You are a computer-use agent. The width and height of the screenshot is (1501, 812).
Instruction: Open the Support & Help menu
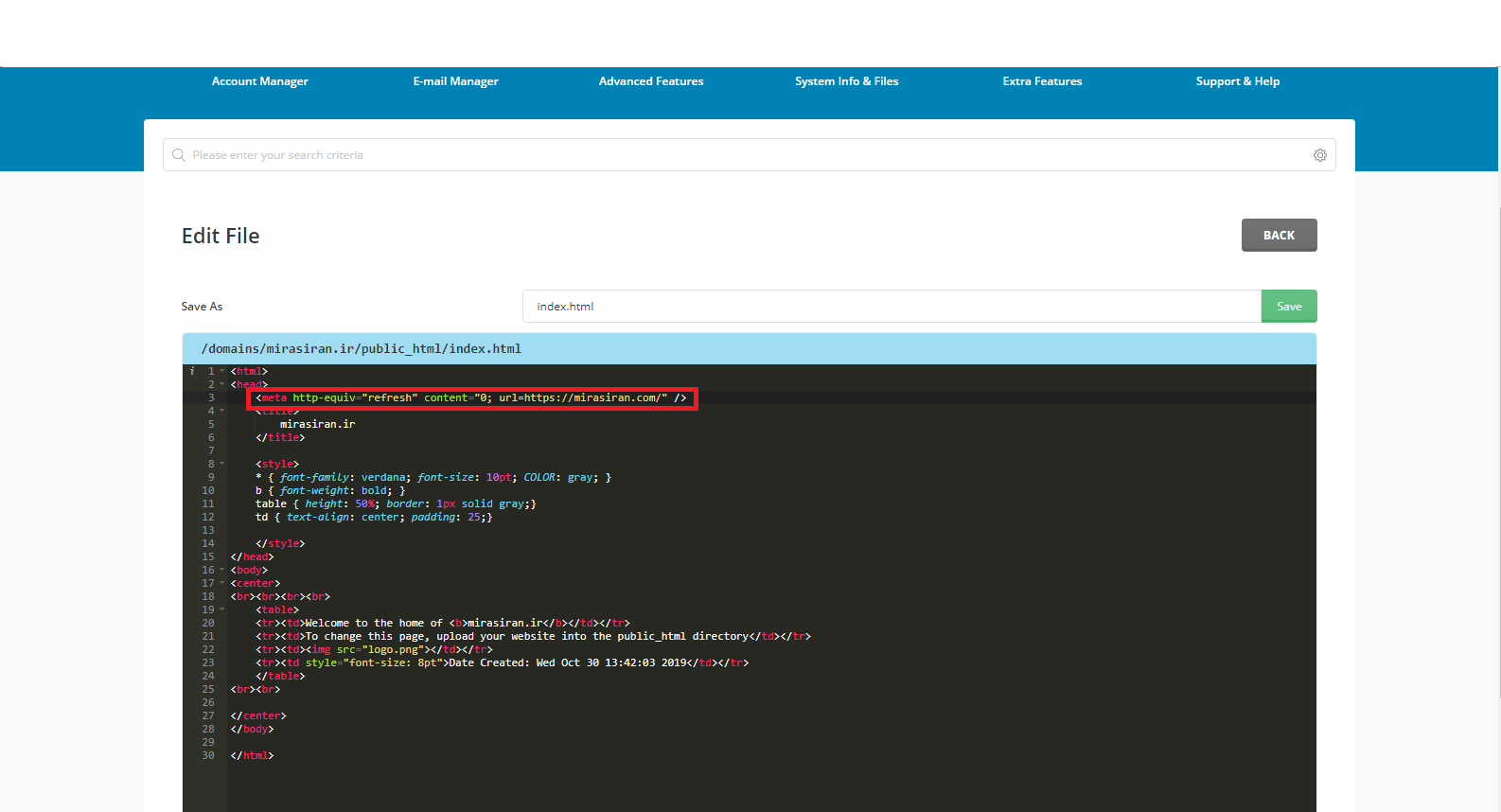tap(1238, 81)
